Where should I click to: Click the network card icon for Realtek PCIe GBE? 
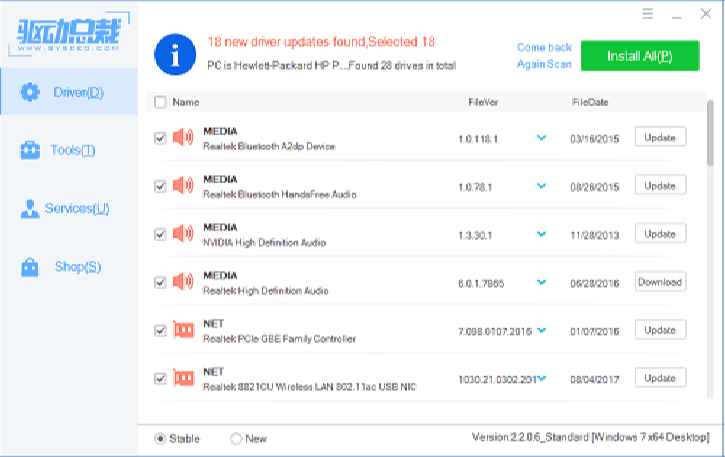point(183,331)
